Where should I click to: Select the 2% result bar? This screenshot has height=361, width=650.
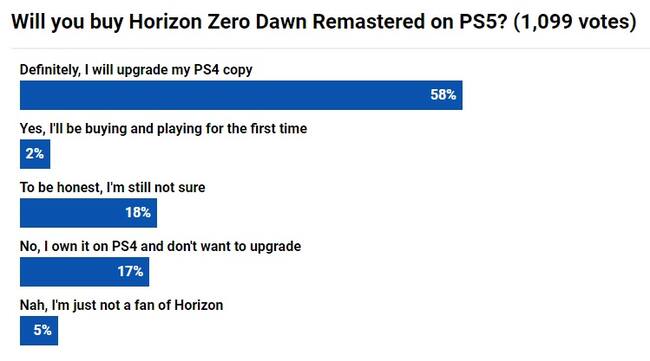(x=35, y=154)
